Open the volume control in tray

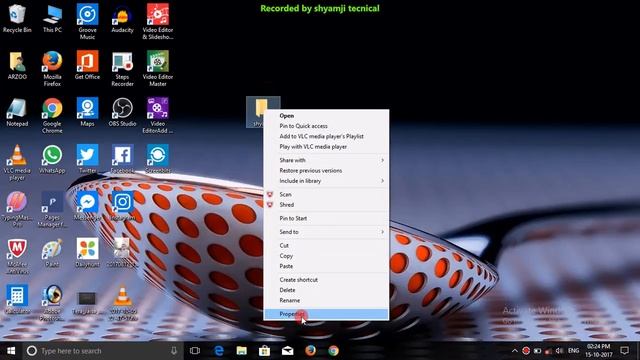click(x=560, y=351)
